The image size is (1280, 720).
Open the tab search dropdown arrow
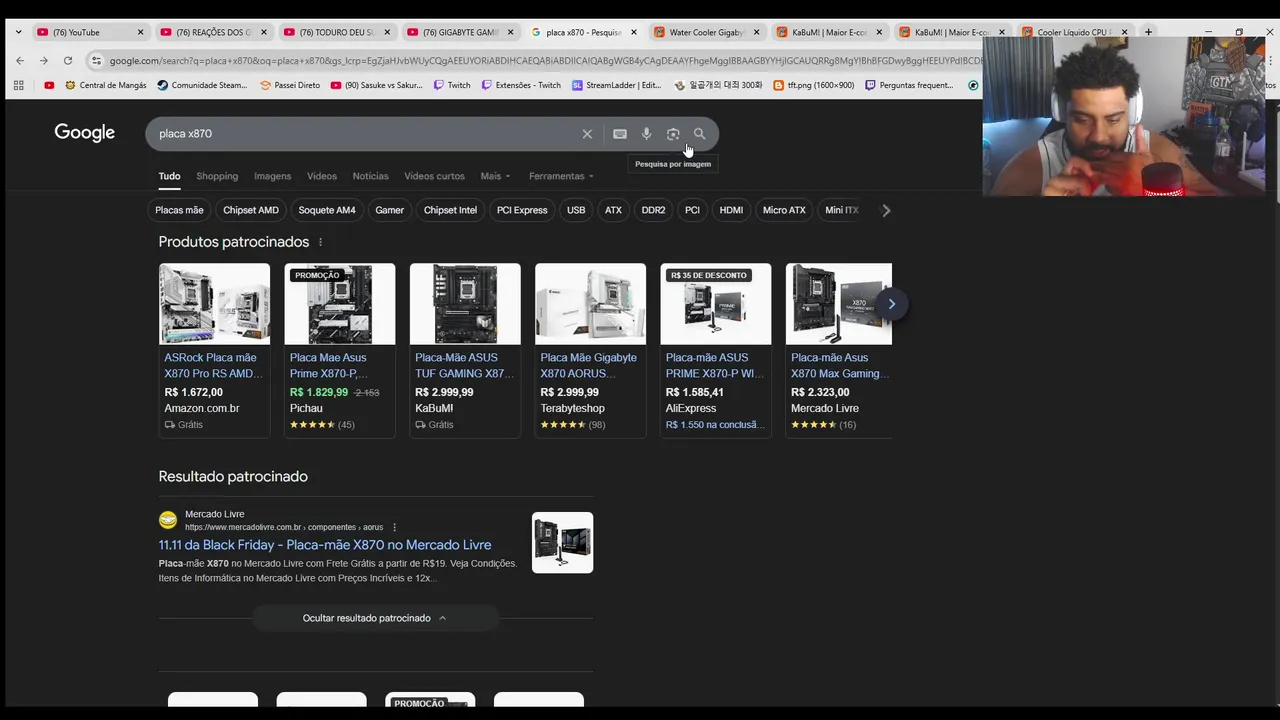point(18,32)
